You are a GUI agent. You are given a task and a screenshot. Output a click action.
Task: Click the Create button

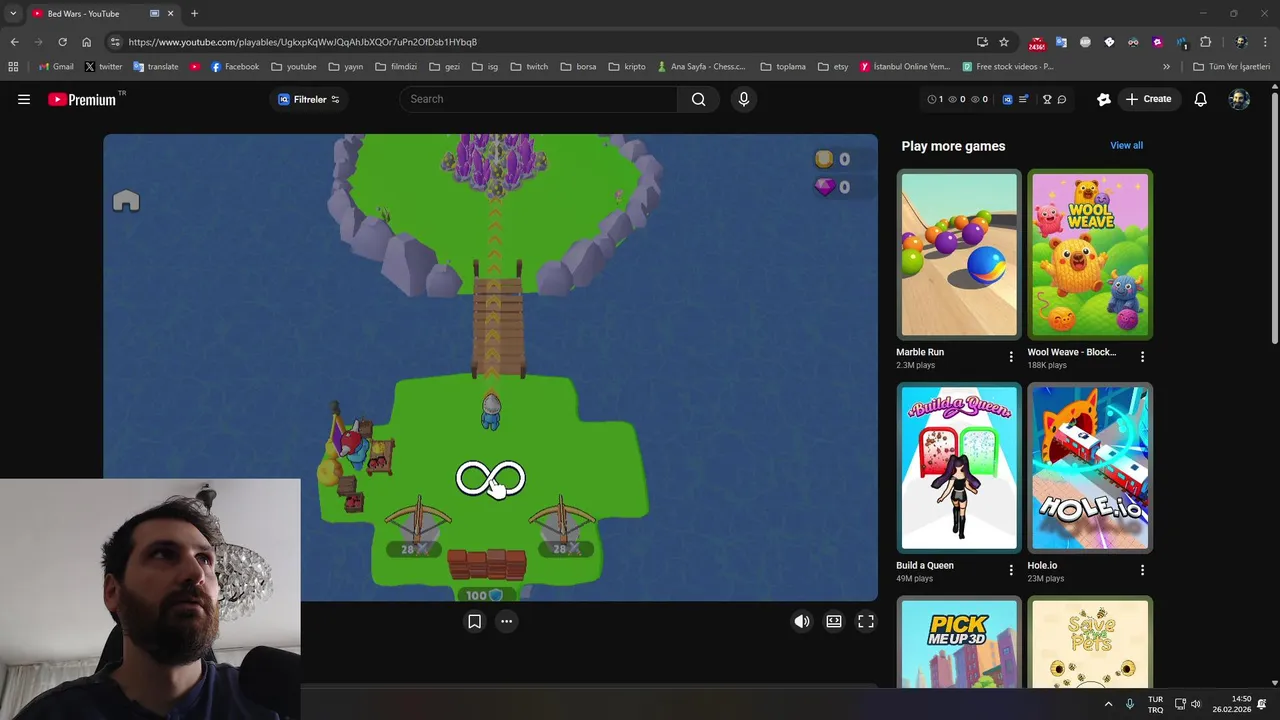tap(1148, 99)
